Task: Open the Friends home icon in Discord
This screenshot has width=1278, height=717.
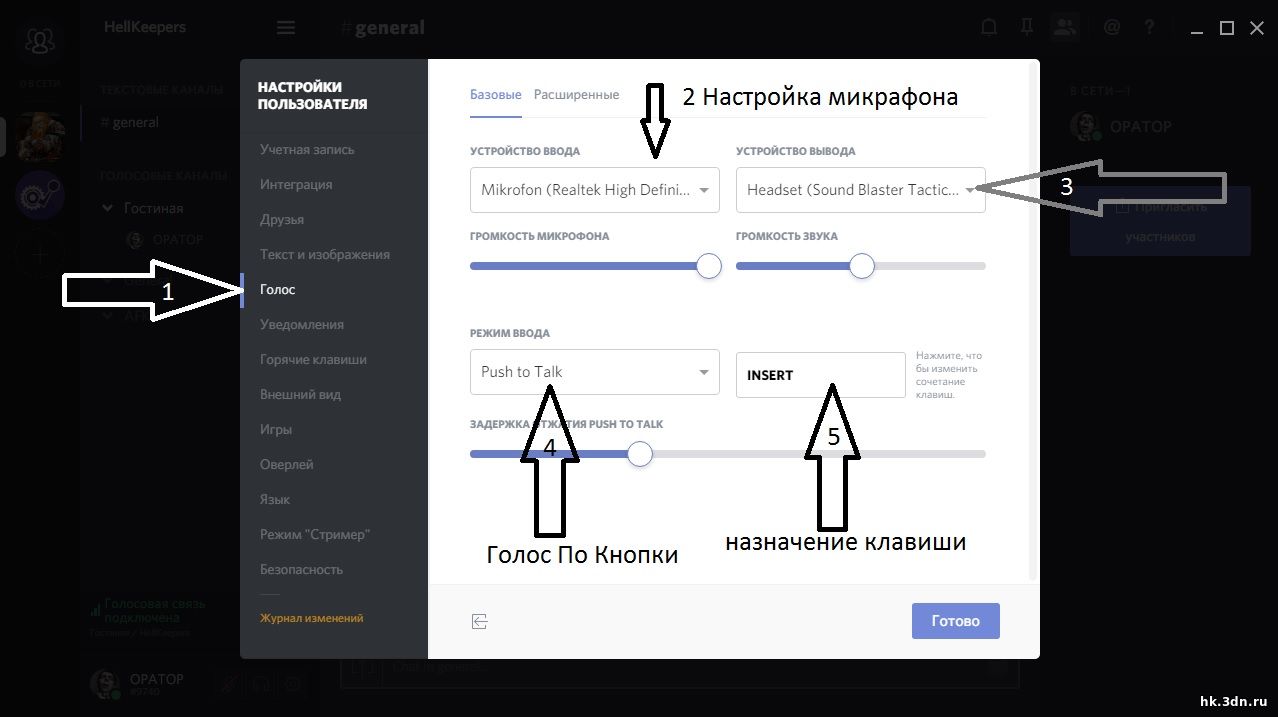Action: click(x=40, y=41)
